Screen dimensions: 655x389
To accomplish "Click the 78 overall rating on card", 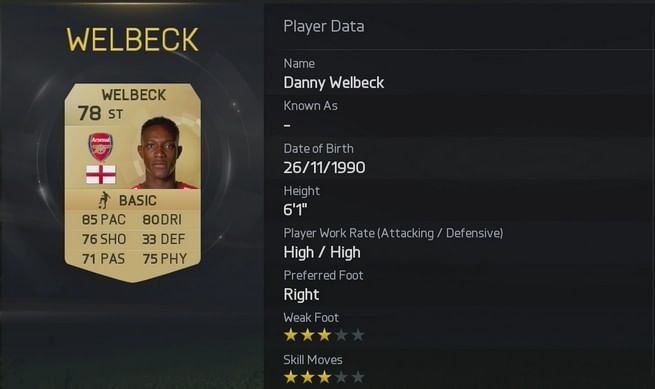I will point(89,113).
